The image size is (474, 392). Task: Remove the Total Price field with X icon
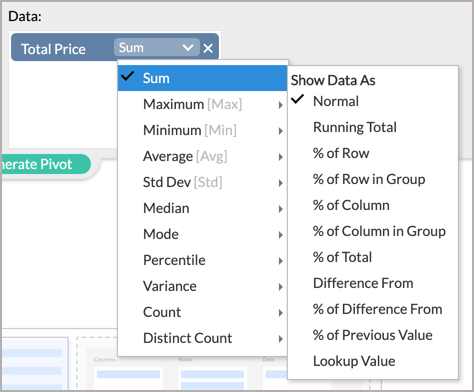point(208,48)
